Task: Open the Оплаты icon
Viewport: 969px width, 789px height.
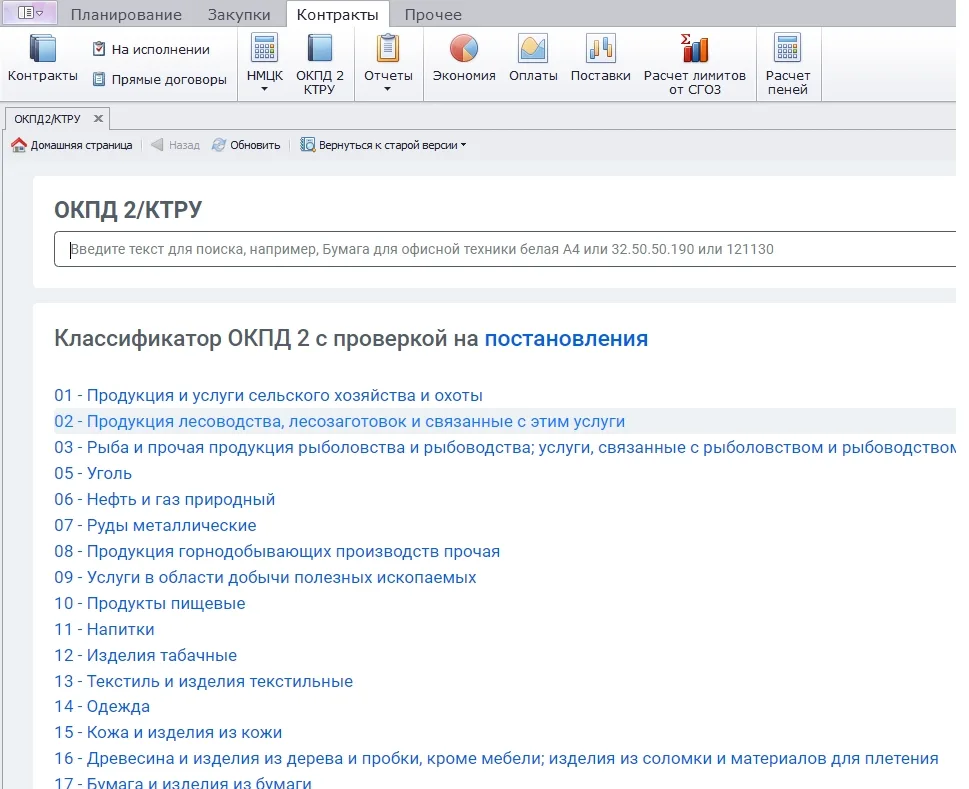Action: pos(533,49)
